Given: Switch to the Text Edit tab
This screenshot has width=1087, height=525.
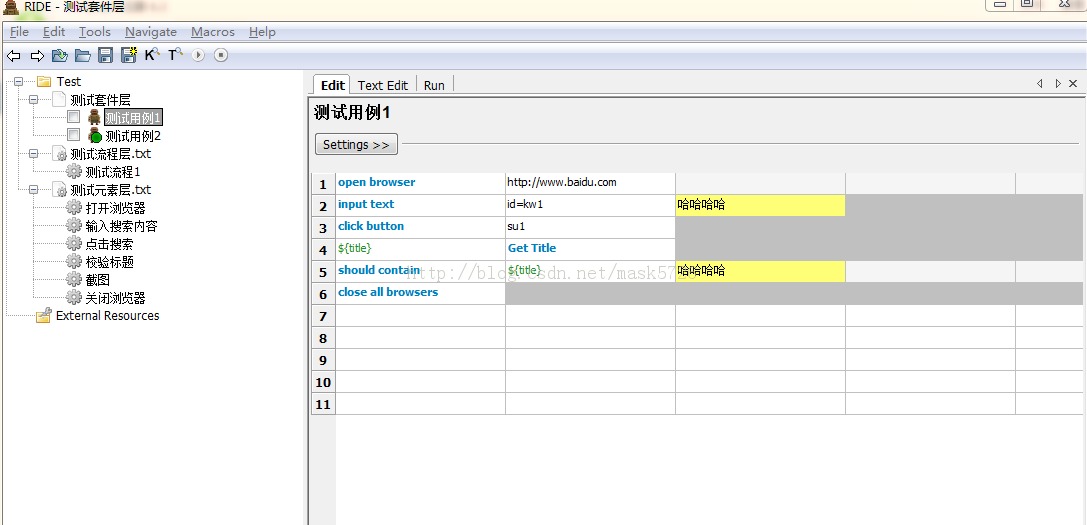Looking at the screenshot, I should (x=383, y=85).
